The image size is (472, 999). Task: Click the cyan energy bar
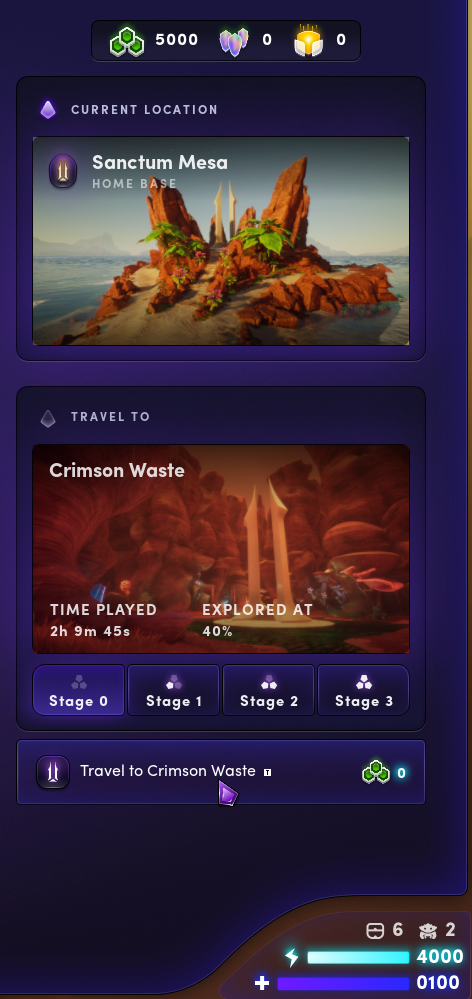click(x=358, y=957)
